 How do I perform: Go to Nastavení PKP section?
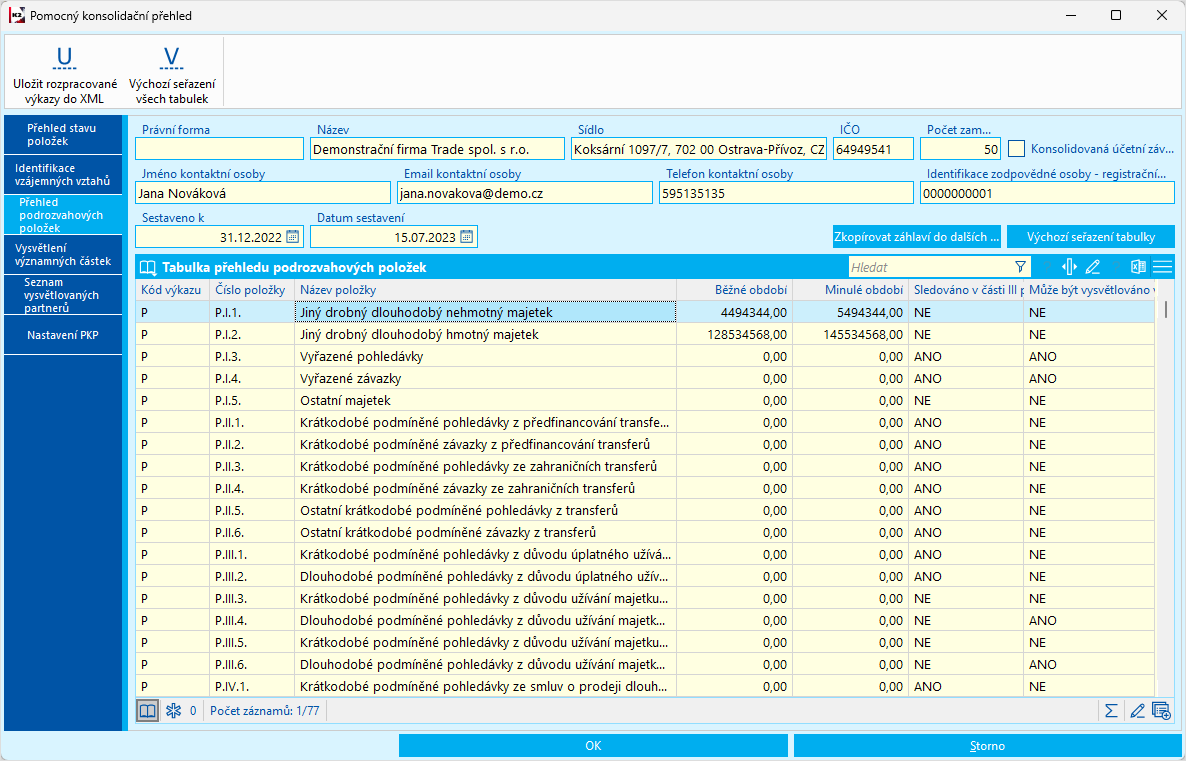coord(62,334)
